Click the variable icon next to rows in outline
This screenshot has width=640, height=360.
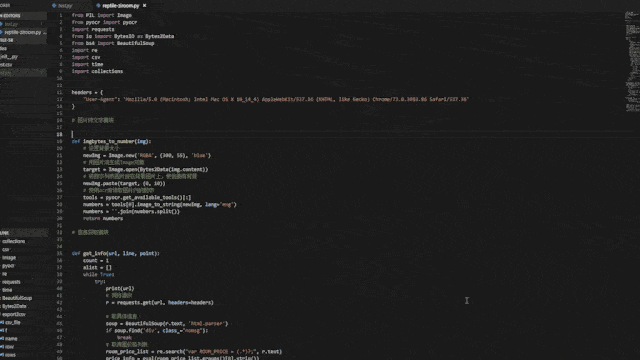[2, 355]
